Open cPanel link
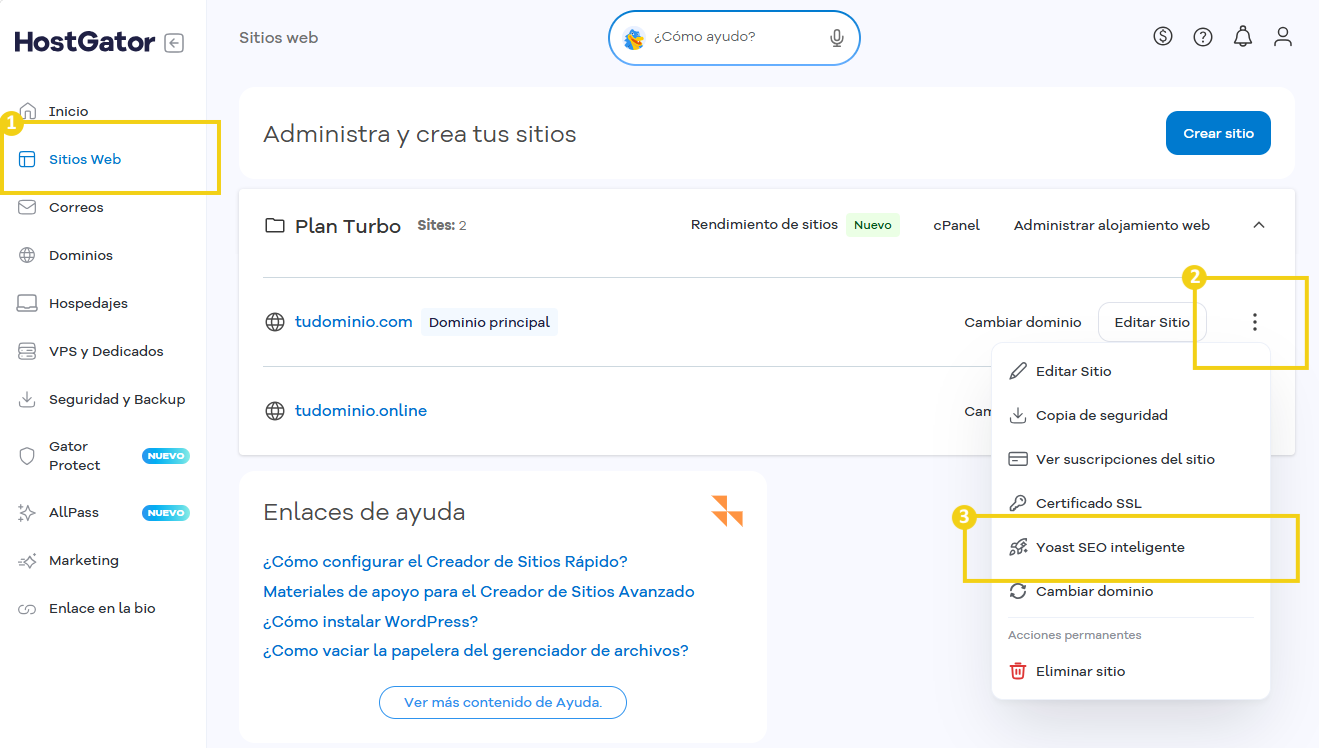The width and height of the screenshot is (1319, 748). tap(957, 225)
